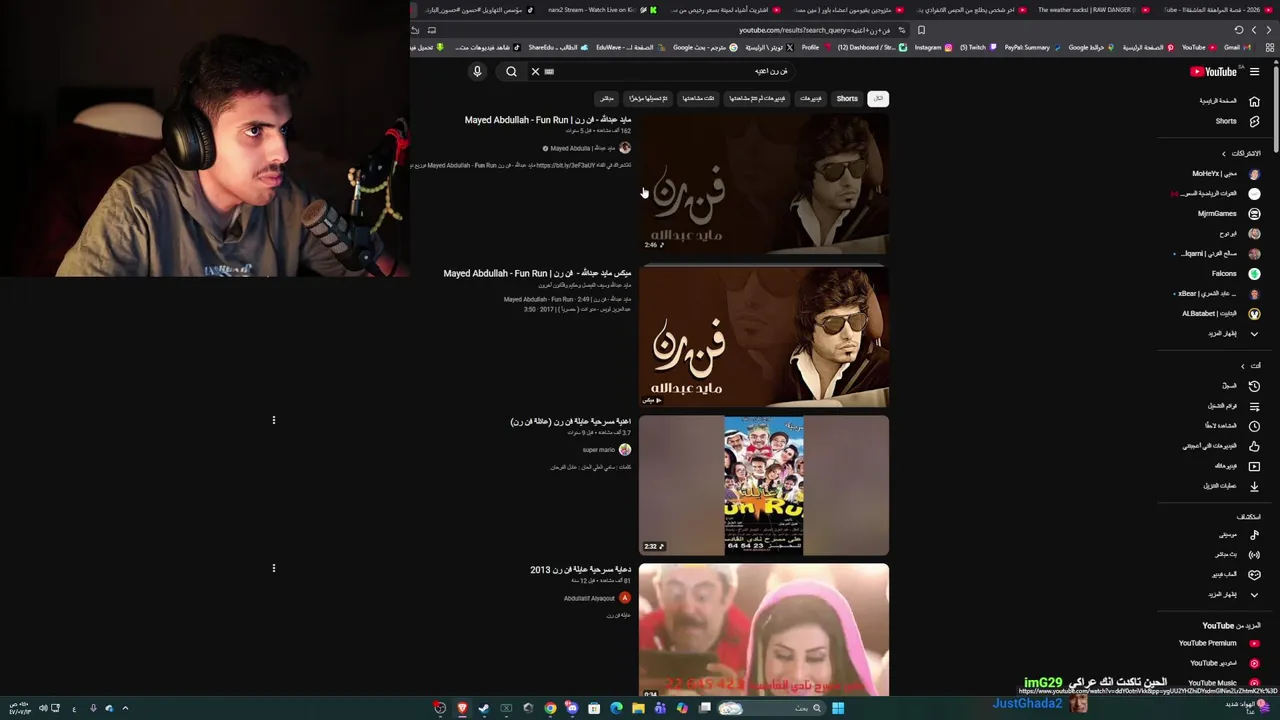The image size is (1280, 720).
Task: Open the Fun Run mix thumbnail
Action: (x=764, y=336)
